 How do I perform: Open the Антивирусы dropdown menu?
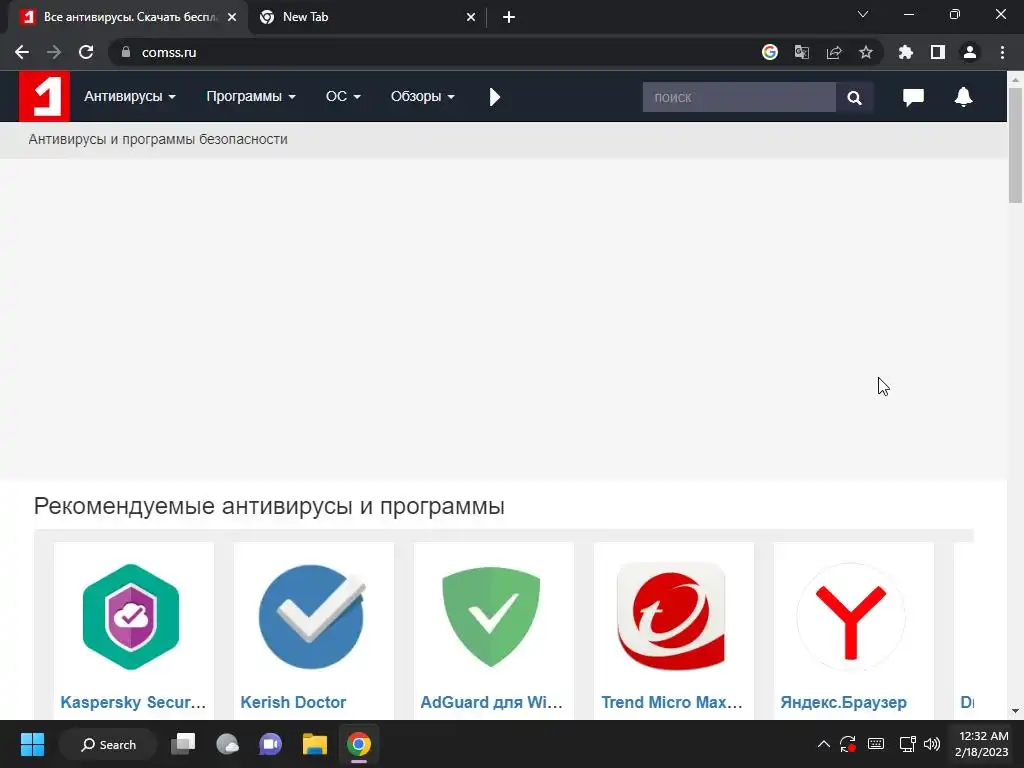pyautogui.click(x=129, y=97)
